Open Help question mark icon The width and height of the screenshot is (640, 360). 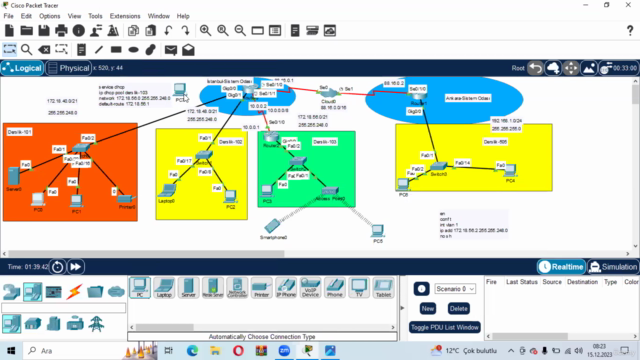pos(630,31)
